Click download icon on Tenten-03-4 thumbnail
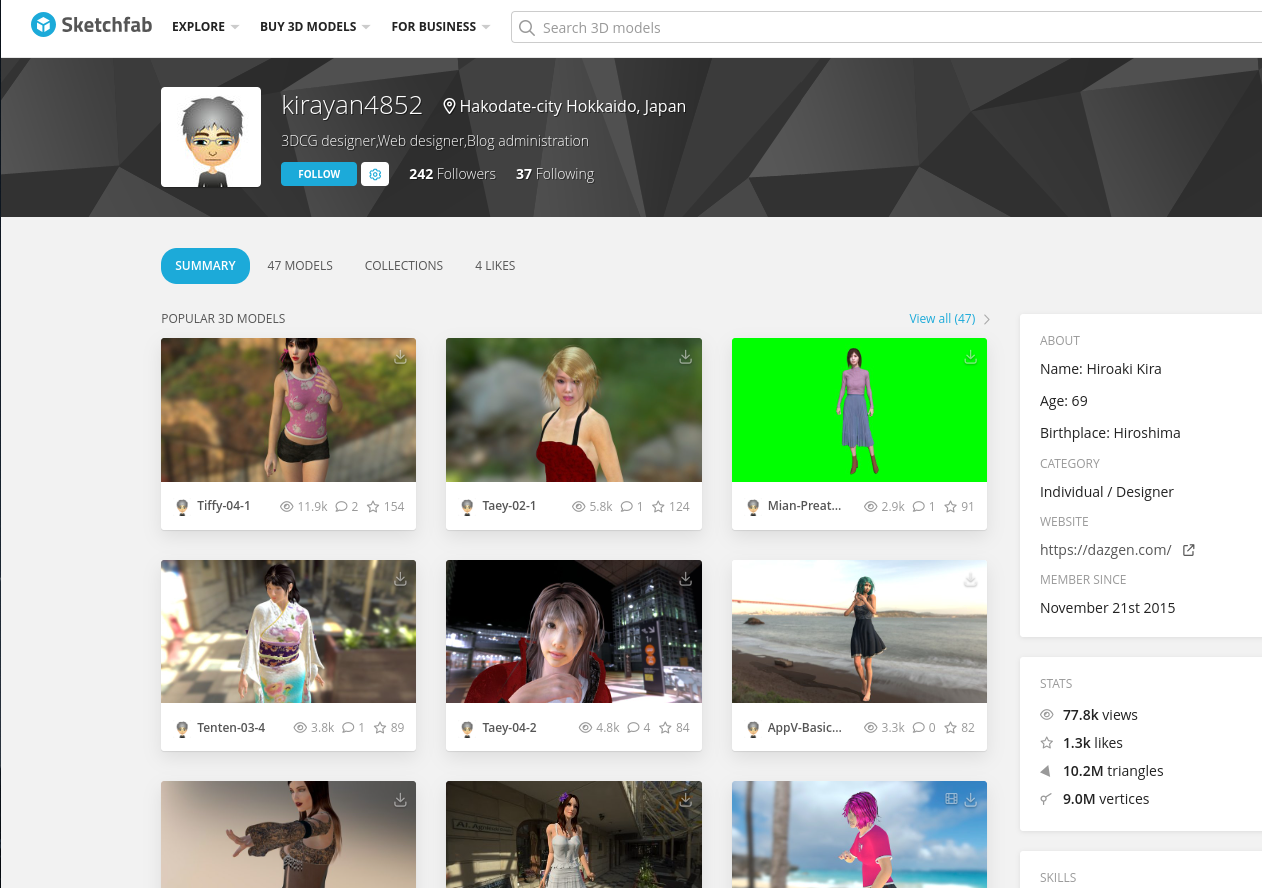Viewport: 1262px width, 888px height. [x=400, y=578]
